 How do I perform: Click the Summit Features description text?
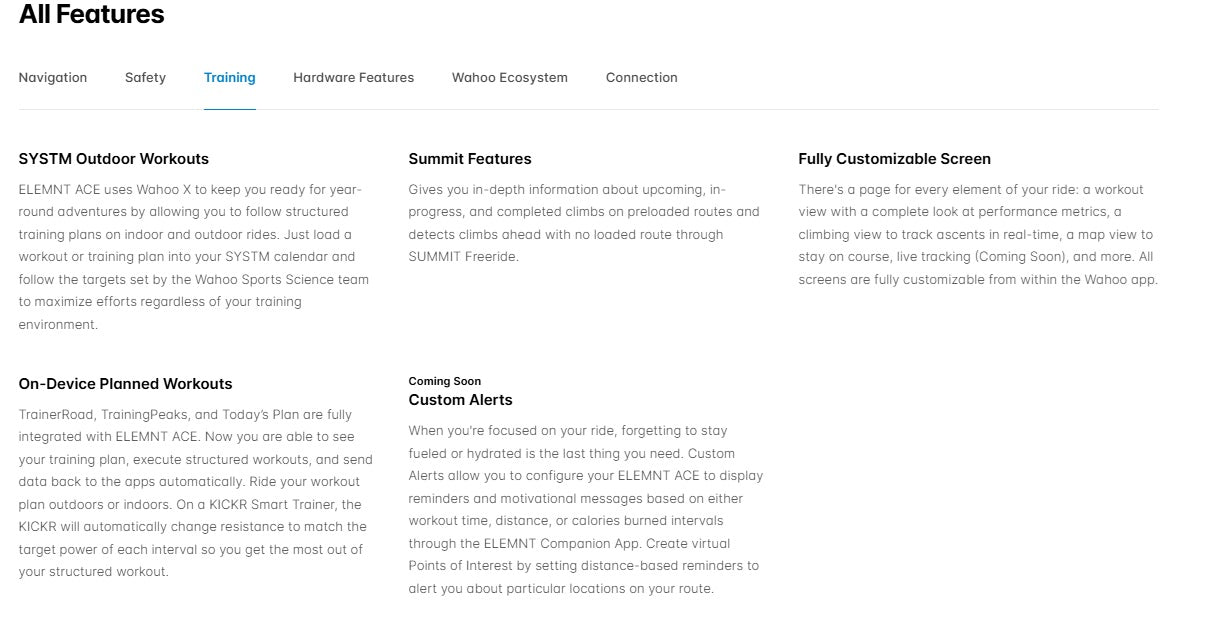pyautogui.click(x=583, y=223)
